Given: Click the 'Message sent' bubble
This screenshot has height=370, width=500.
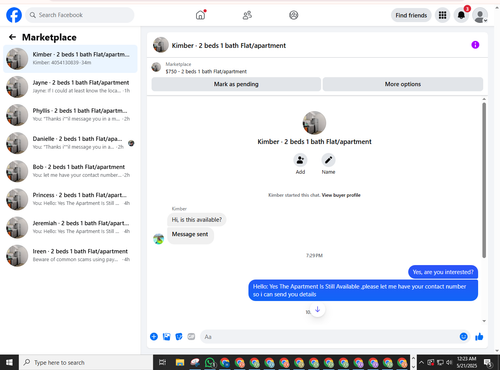Looking at the screenshot, I should tap(190, 235).
